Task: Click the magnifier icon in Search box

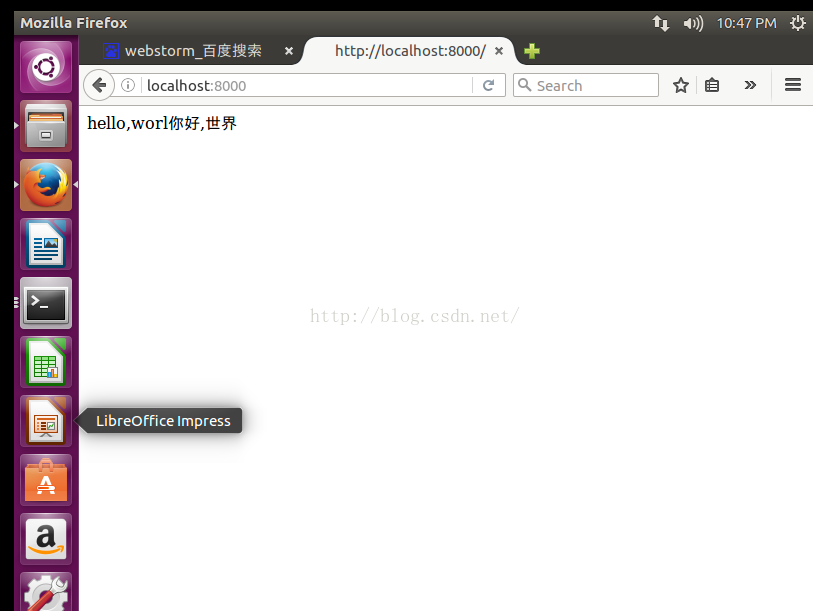Action: 524,85
